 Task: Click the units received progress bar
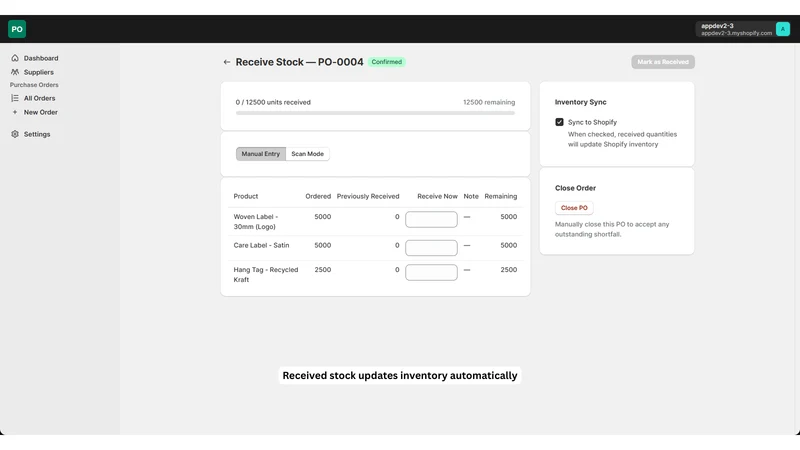375,113
